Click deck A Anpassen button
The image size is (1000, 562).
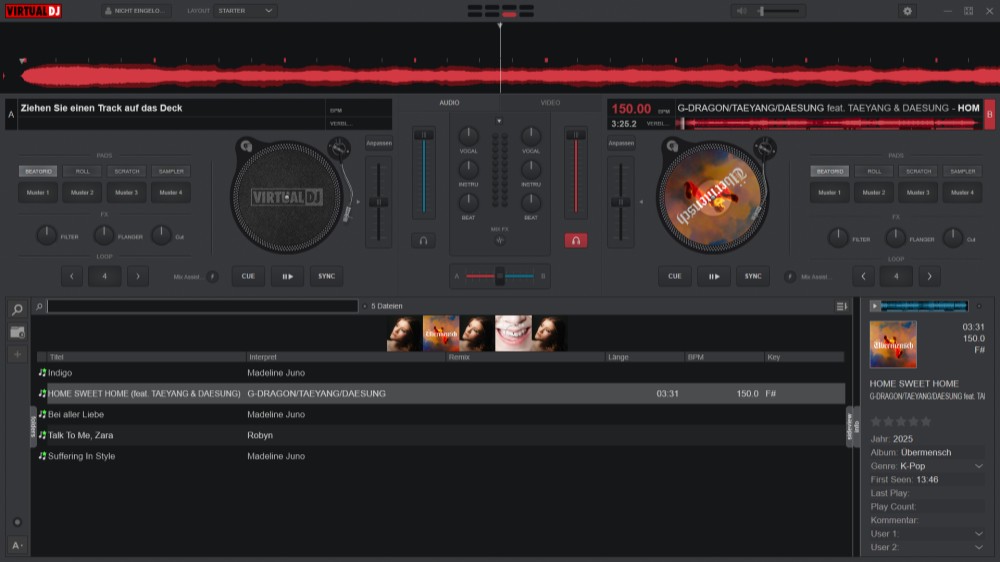click(x=379, y=143)
